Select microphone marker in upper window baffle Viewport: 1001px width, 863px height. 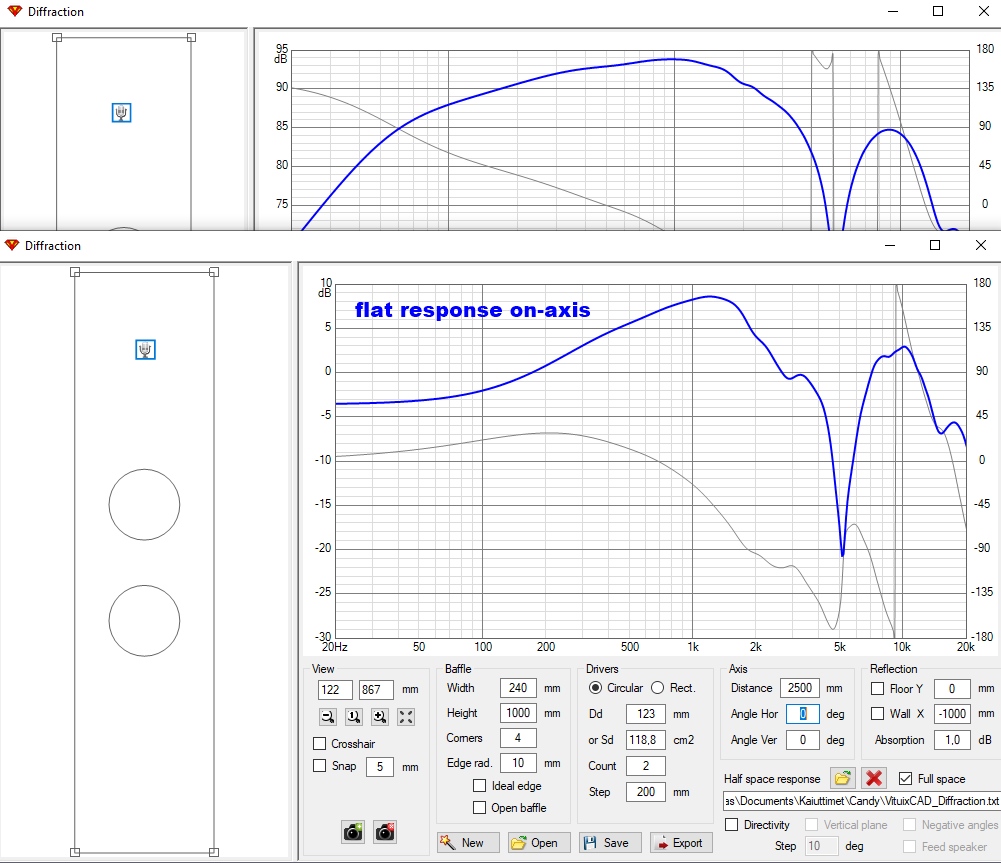coord(121,113)
